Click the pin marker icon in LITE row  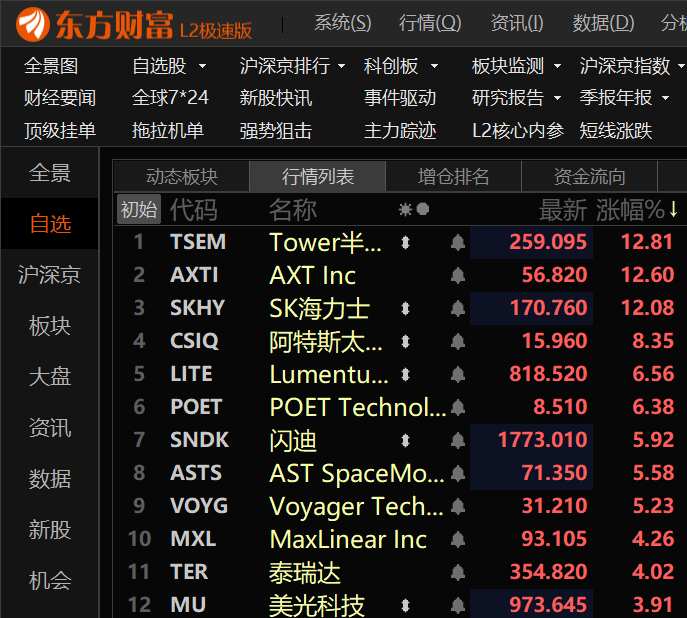(x=405, y=374)
